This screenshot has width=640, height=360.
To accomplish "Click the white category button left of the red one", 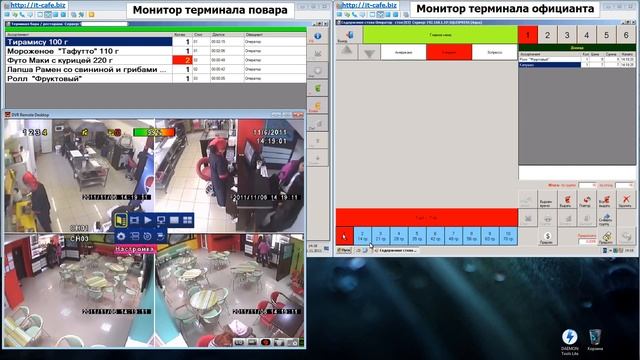I will [403, 52].
